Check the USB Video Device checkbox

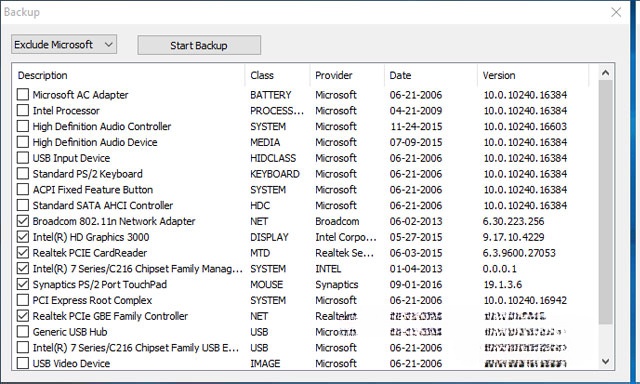[x=23, y=363]
